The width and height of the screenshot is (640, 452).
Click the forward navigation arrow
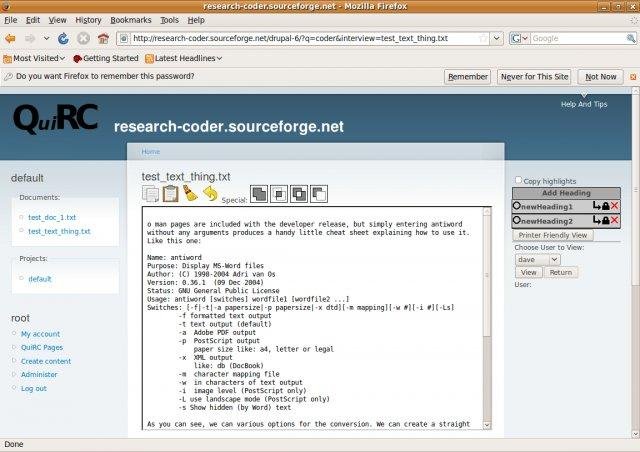[x=30, y=39]
